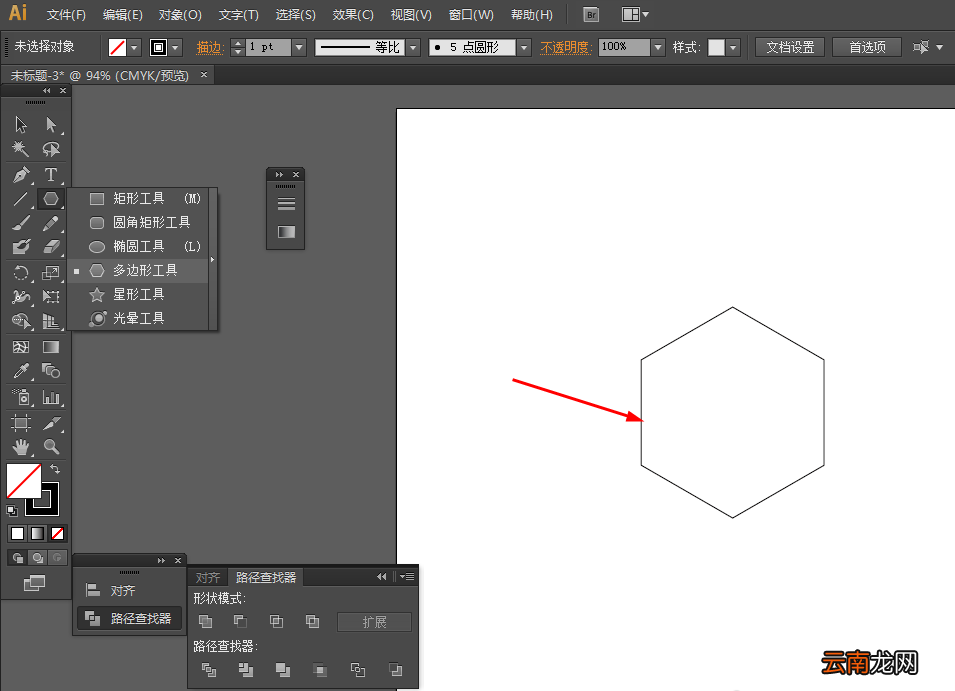Select the Rotate tool
This screenshot has width=955, height=691.
21,273
